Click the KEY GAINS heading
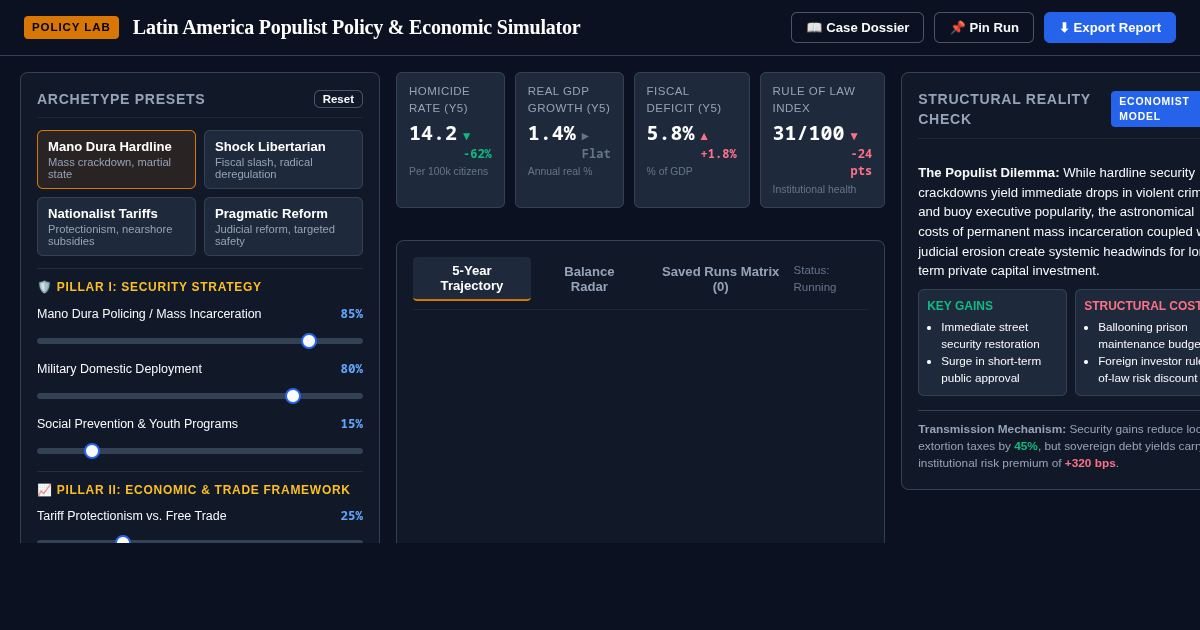 (x=960, y=306)
